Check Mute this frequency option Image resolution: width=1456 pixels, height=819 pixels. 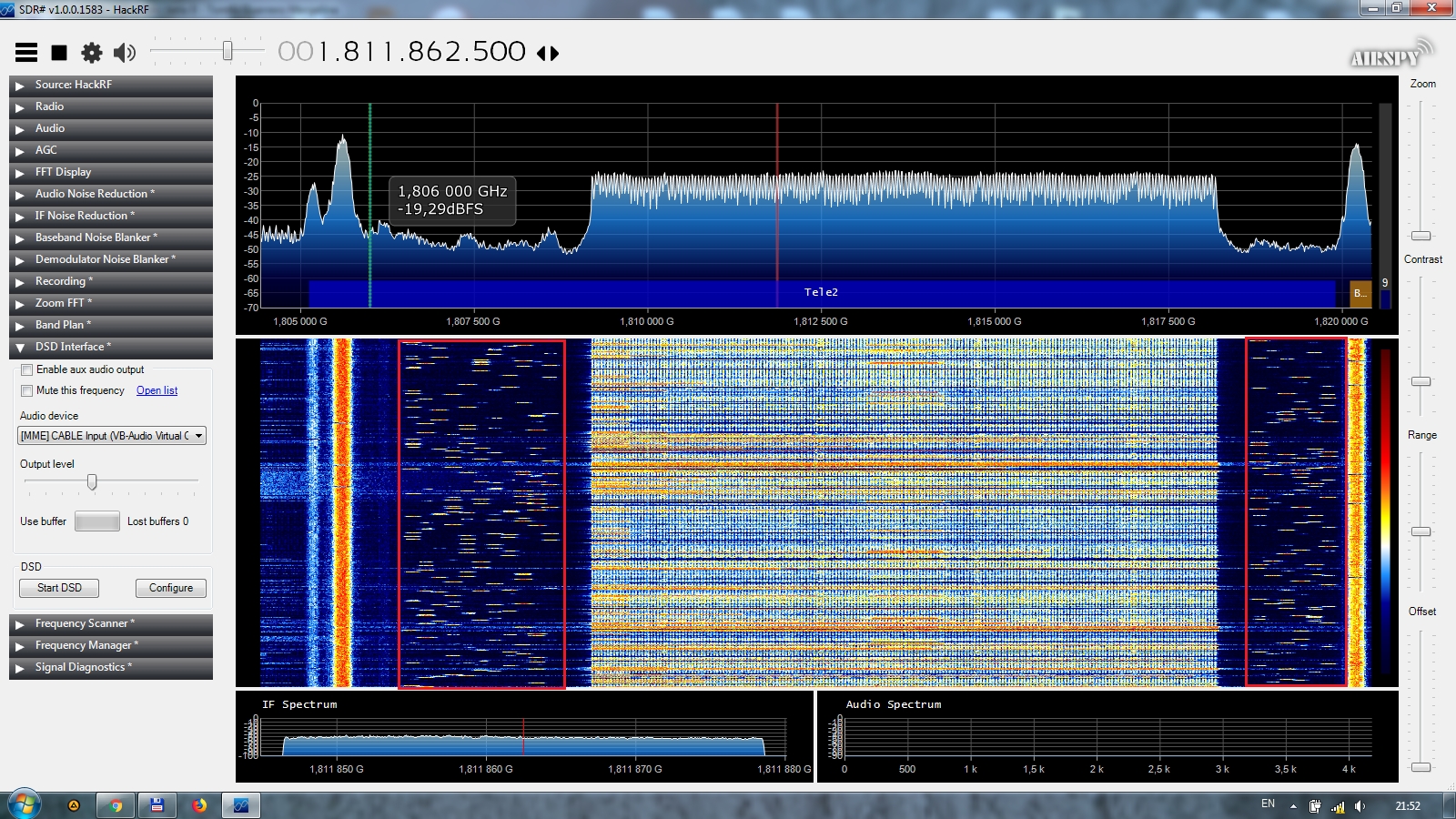pyautogui.click(x=27, y=390)
